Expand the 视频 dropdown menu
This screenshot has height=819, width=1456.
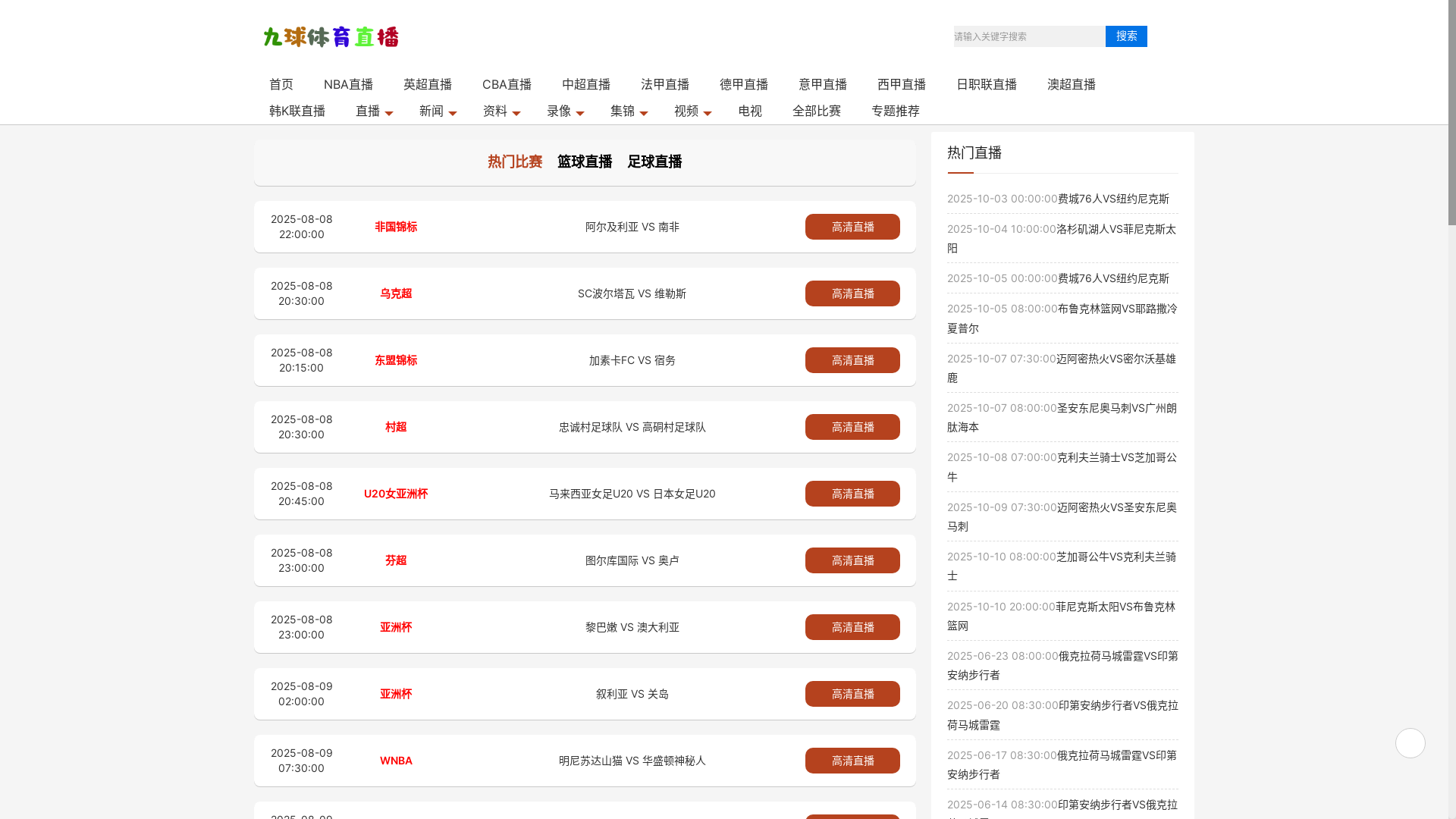(692, 111)
